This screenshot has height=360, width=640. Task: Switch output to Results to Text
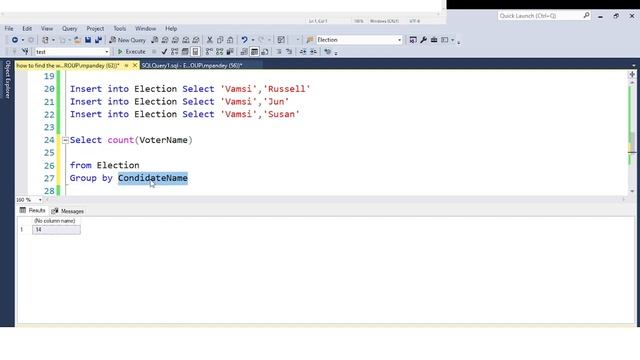click(244, 52)
